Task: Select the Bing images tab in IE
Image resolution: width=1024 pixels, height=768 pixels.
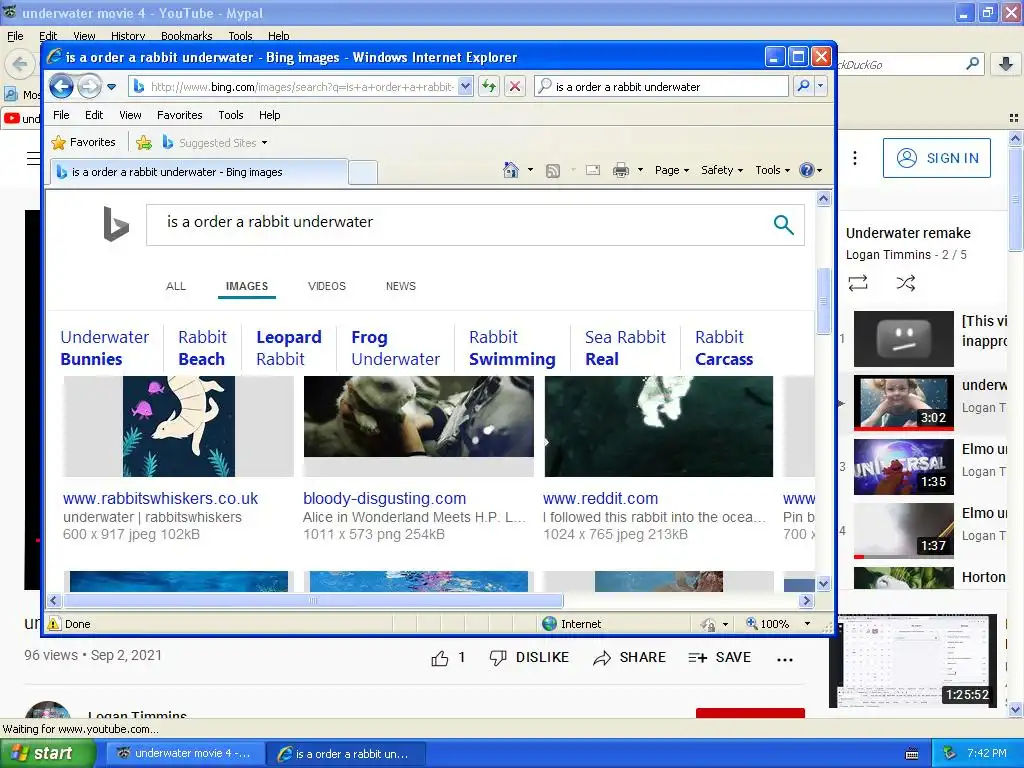Action: pyautogui.click(x=199, y=172)
